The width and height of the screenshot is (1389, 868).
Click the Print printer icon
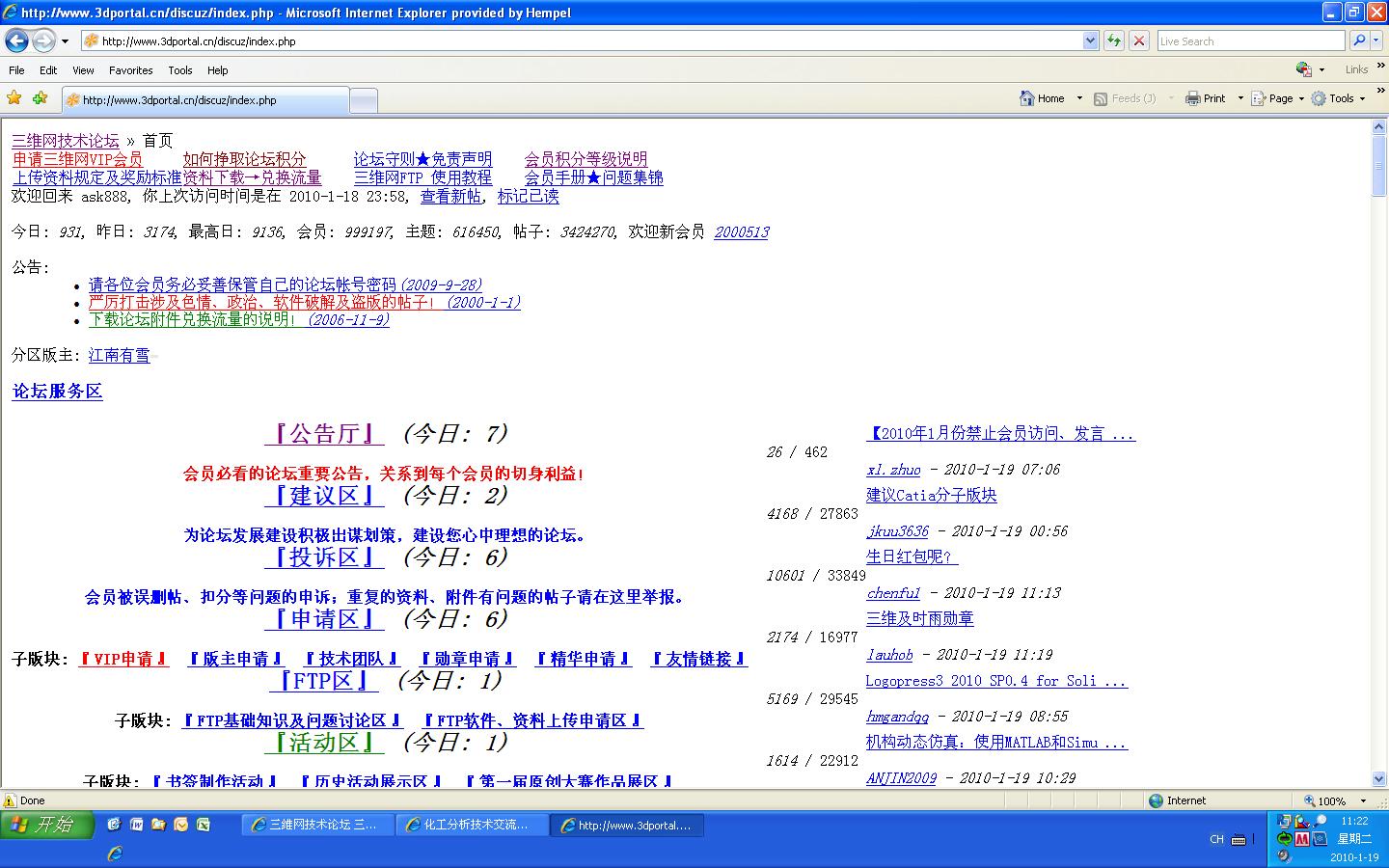click(1193, 98)
